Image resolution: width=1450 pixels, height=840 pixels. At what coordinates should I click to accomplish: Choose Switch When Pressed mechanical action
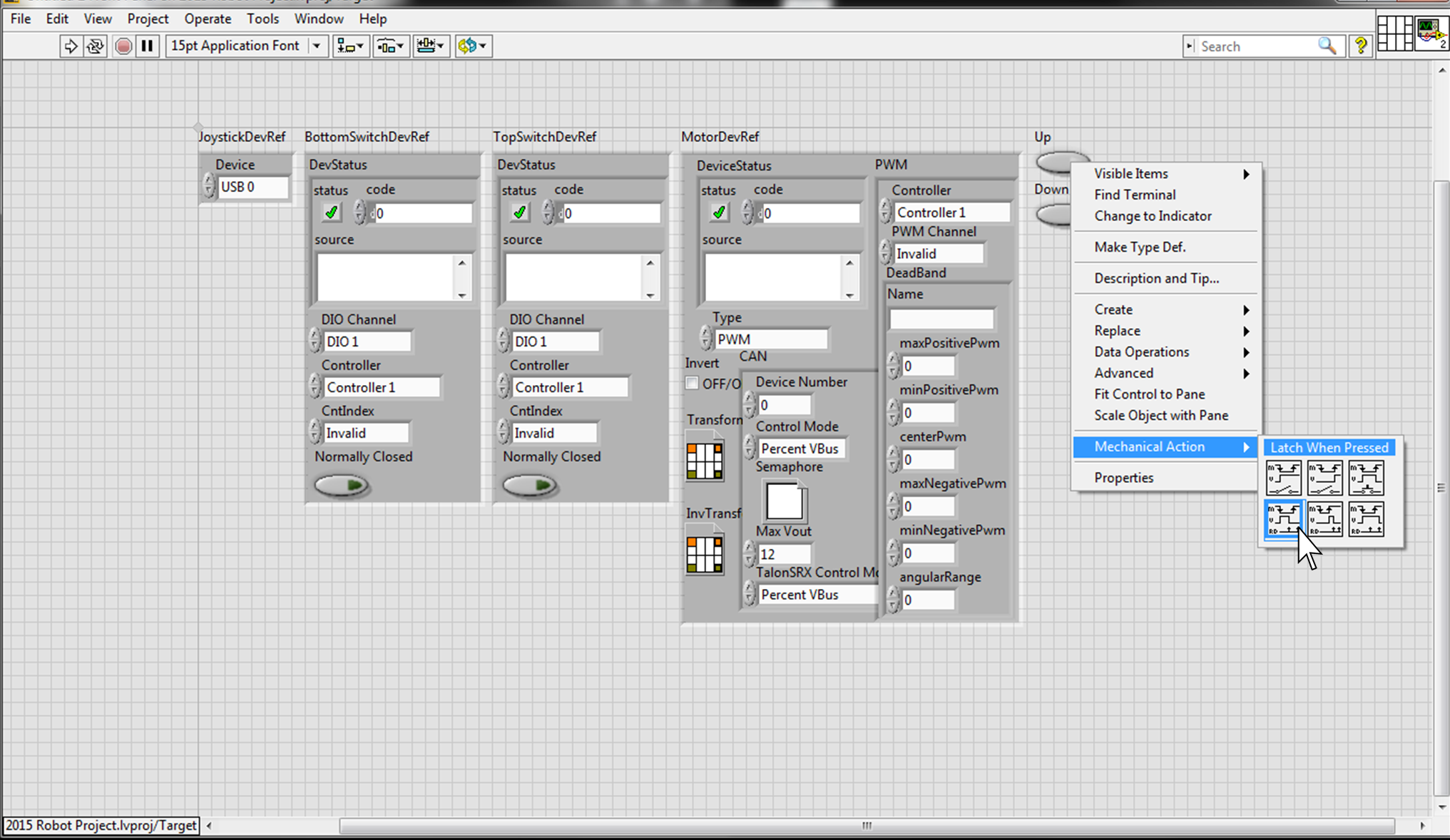click(x=1283, y=478)
